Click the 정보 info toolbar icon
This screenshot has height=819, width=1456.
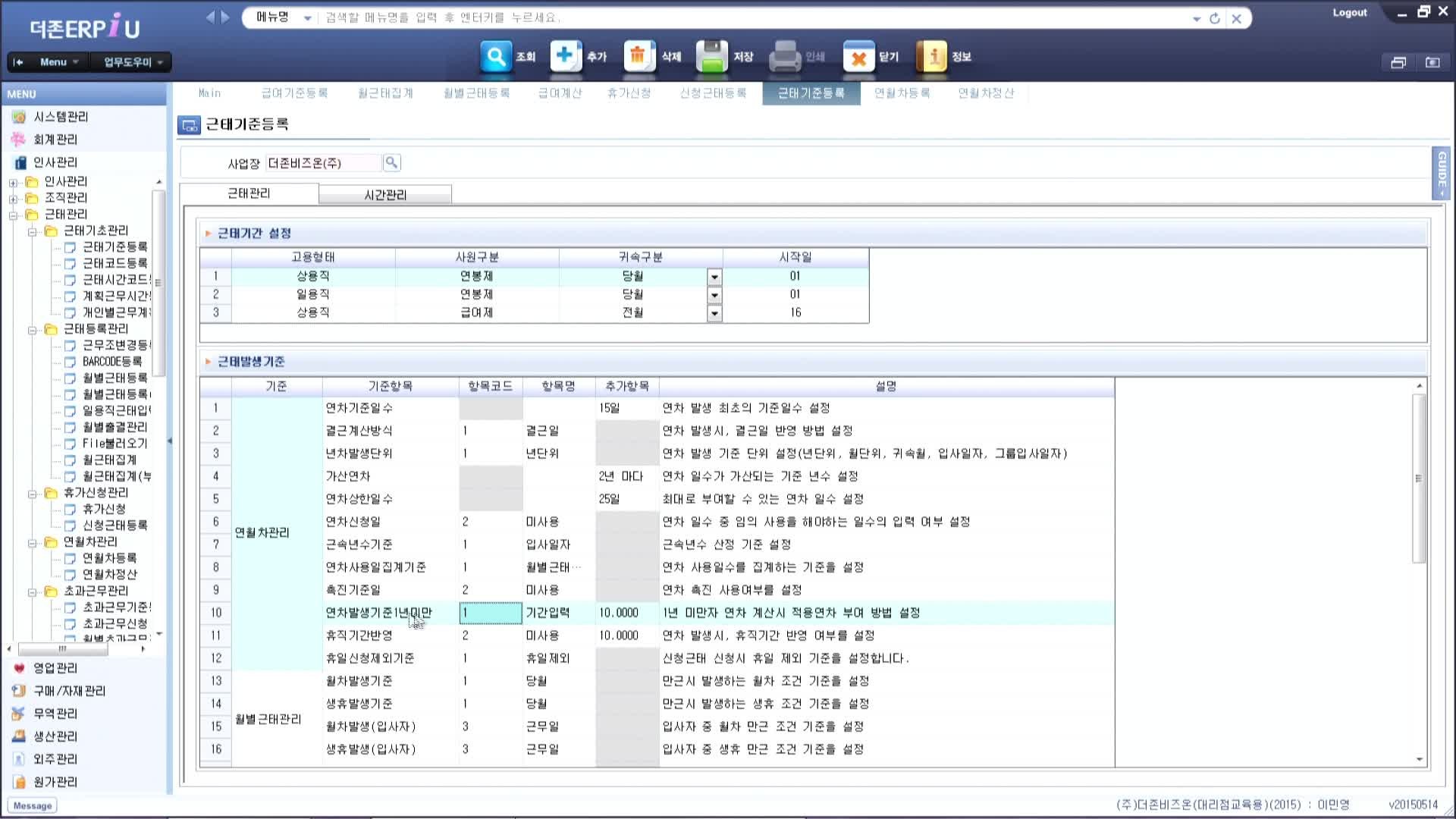tap(931, 57)
